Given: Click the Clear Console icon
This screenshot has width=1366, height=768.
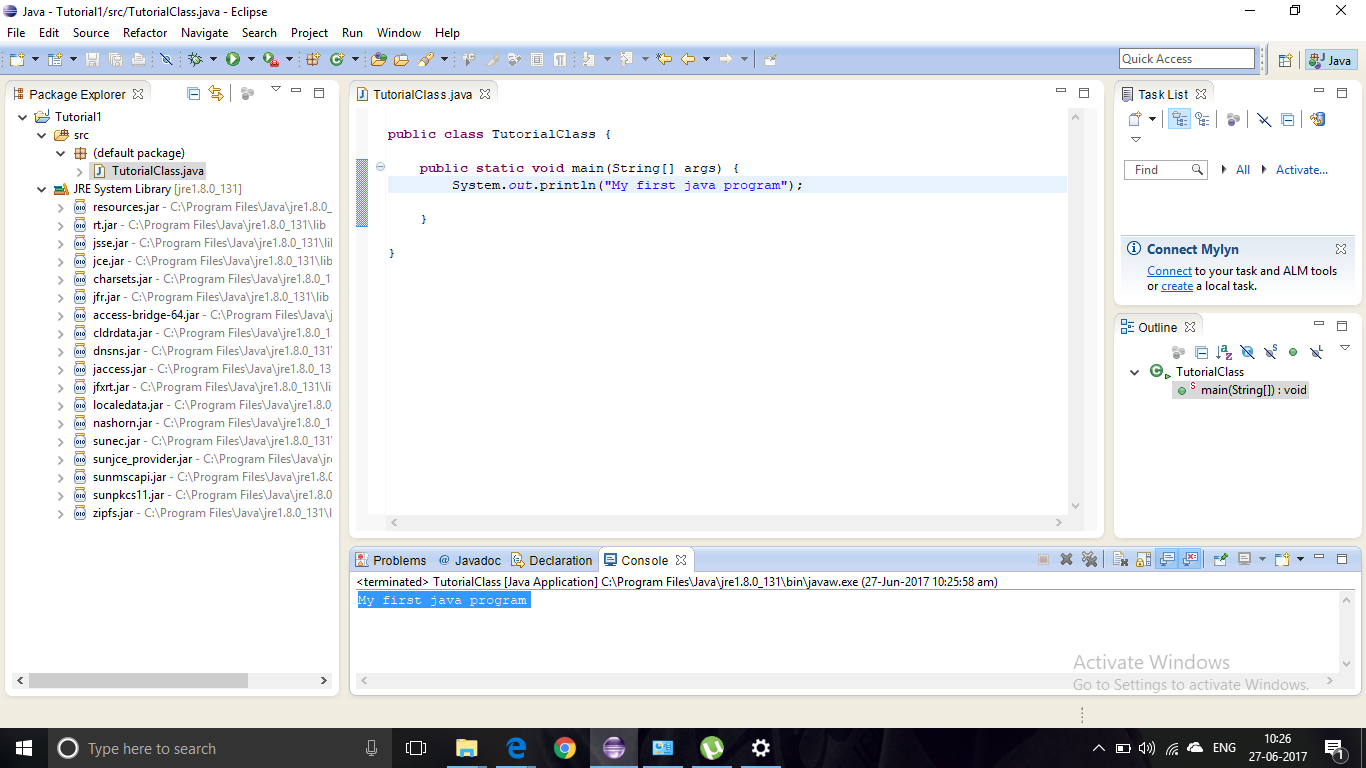Looking at the screenshot, I should pos(1120,560).
